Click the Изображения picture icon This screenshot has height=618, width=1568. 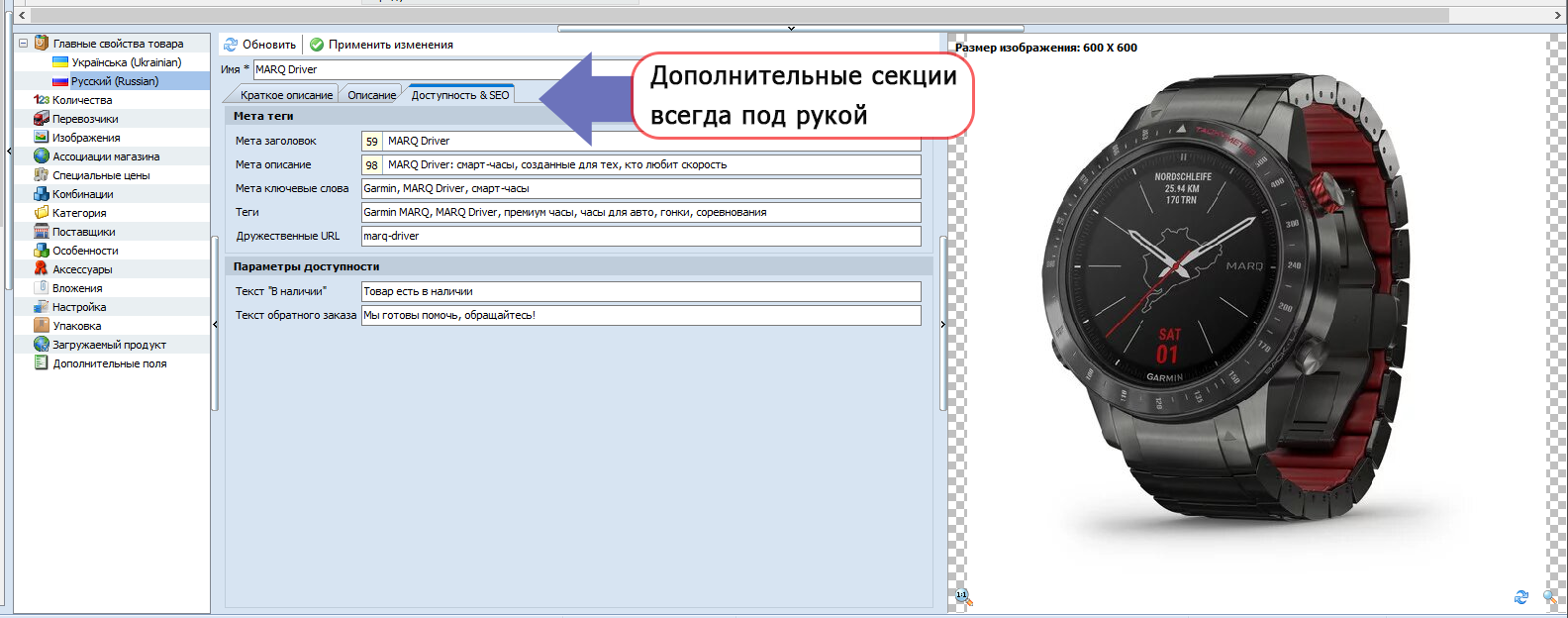[41, 138]
